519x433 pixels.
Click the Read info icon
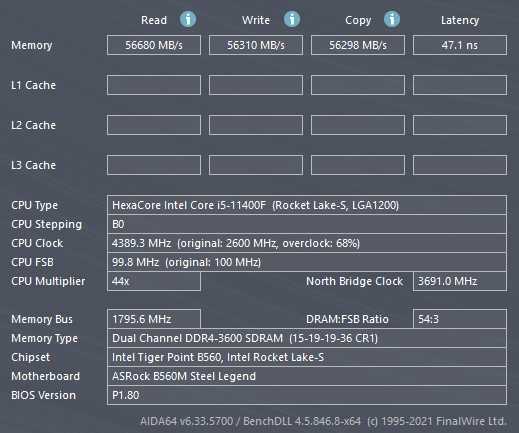coord(188,19)
